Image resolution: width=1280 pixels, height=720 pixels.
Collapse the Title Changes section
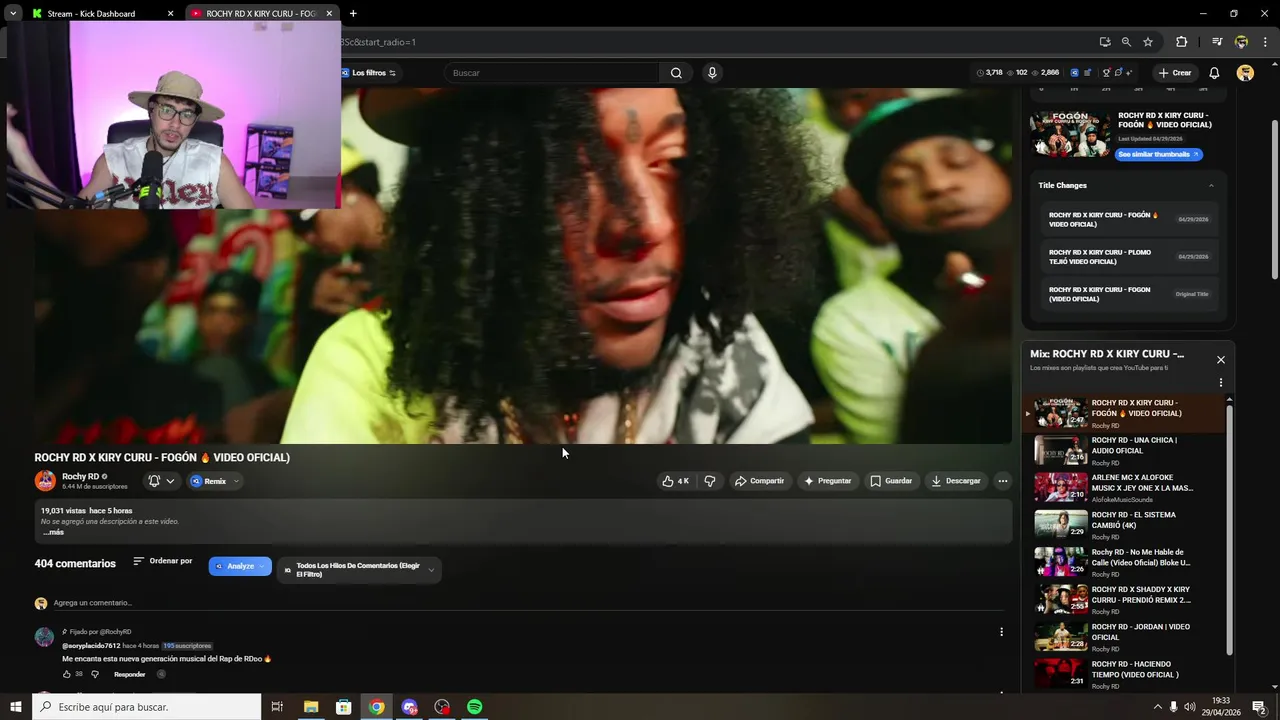(x=1211, y=185)
